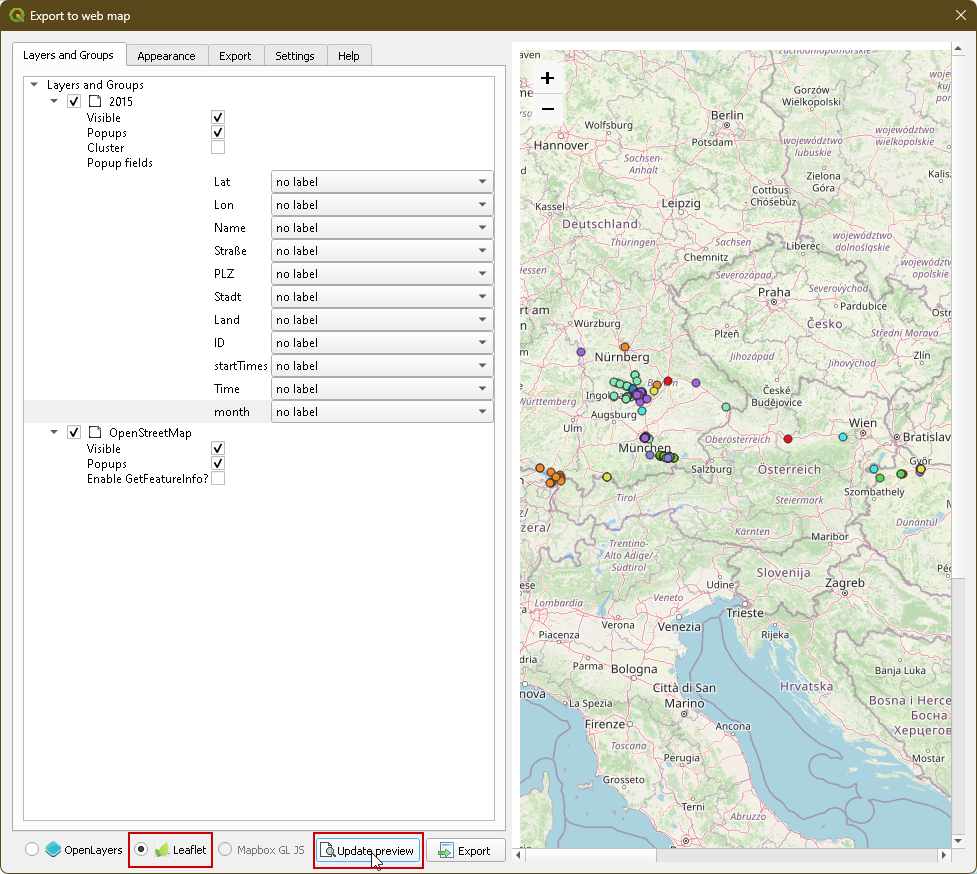The height and width of the screenshot is (874, 977).
Task: Select the OpenLayers radio button
Action: (32, 850)
